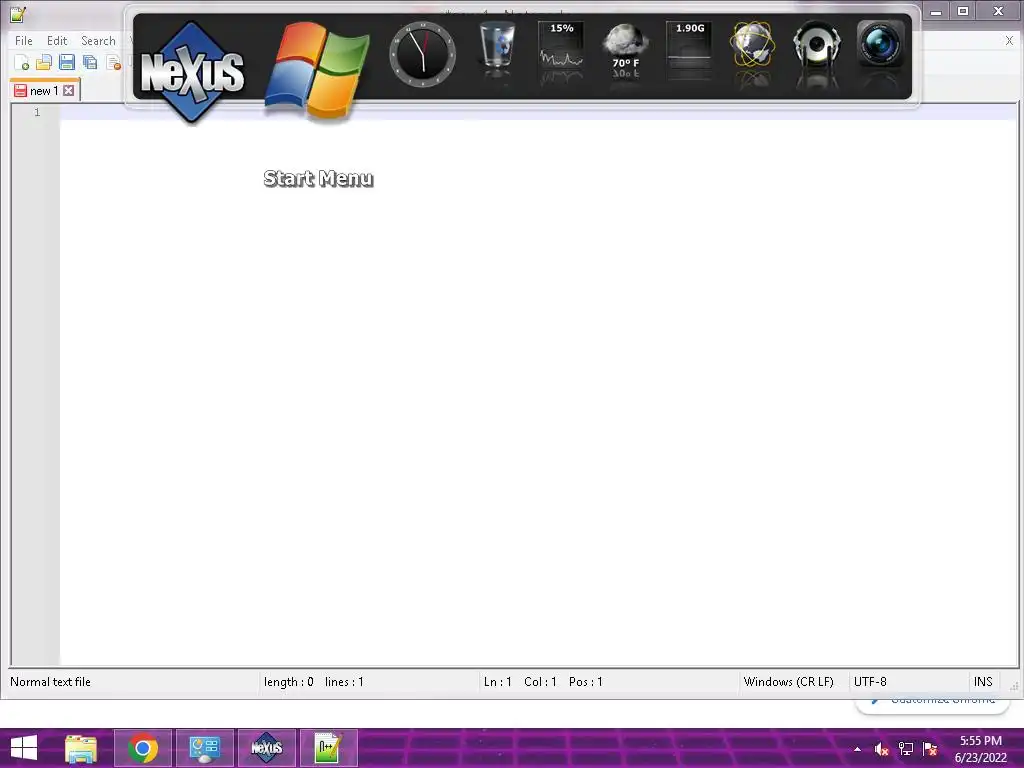The height and width of the screenshot is (768, 1024).
Task: Click the Normal text file status entry
Action: (x=50, y=682)
